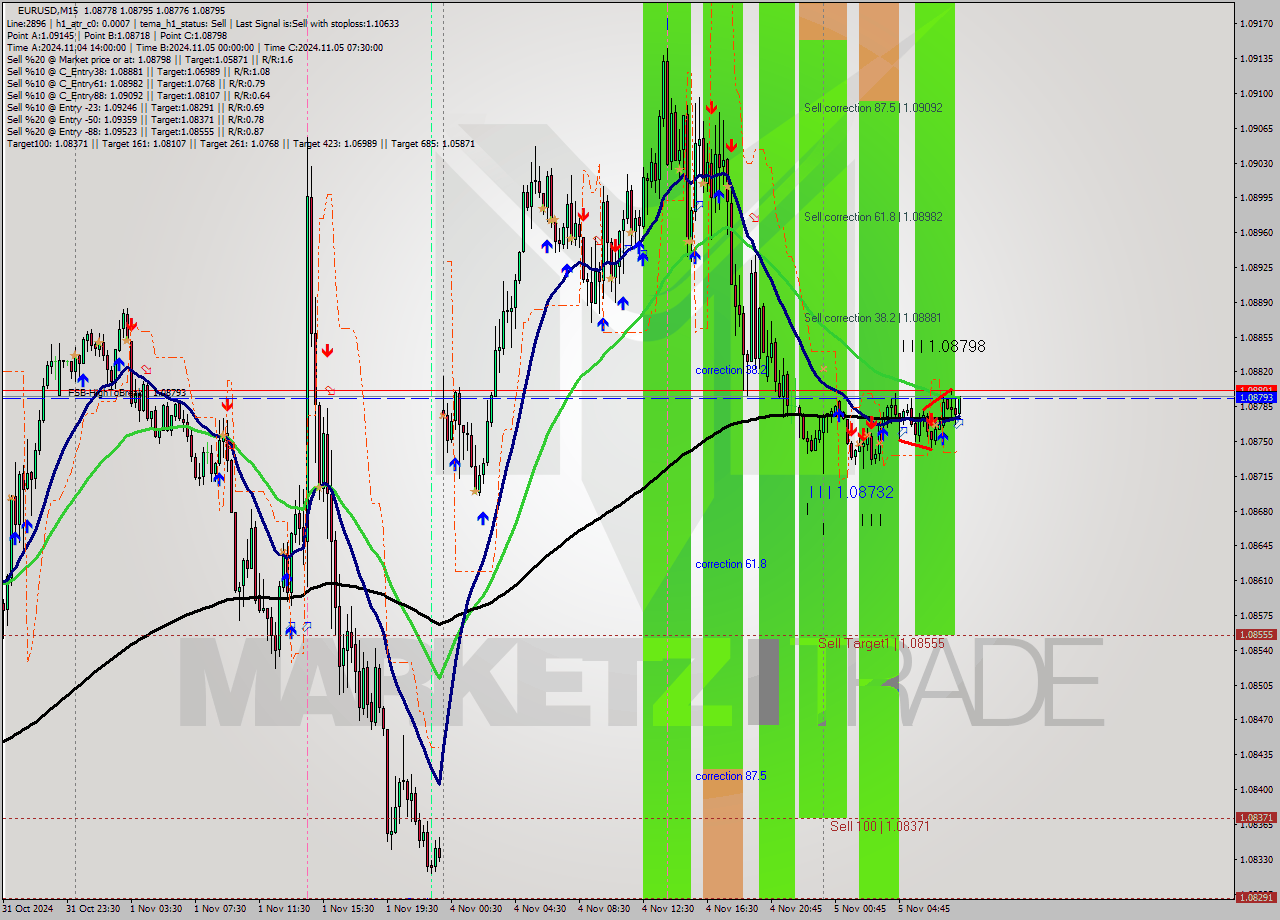Viewport: 1280px width, 920px height.
Task: Select the 'Sell Target1 | 1.08555' label
Action: point(881,644)
